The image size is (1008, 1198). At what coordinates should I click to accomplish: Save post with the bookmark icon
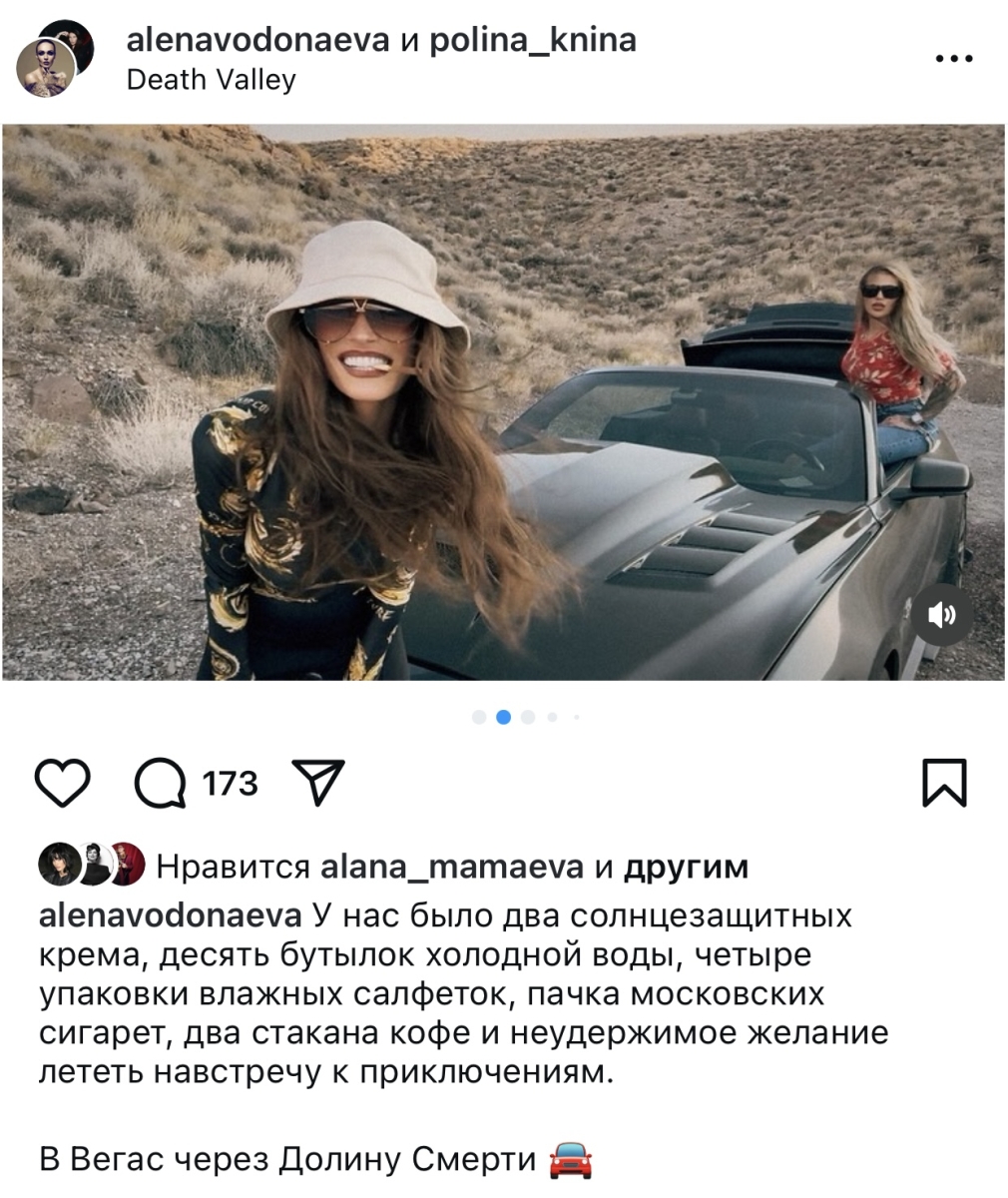tap(943, 783)
